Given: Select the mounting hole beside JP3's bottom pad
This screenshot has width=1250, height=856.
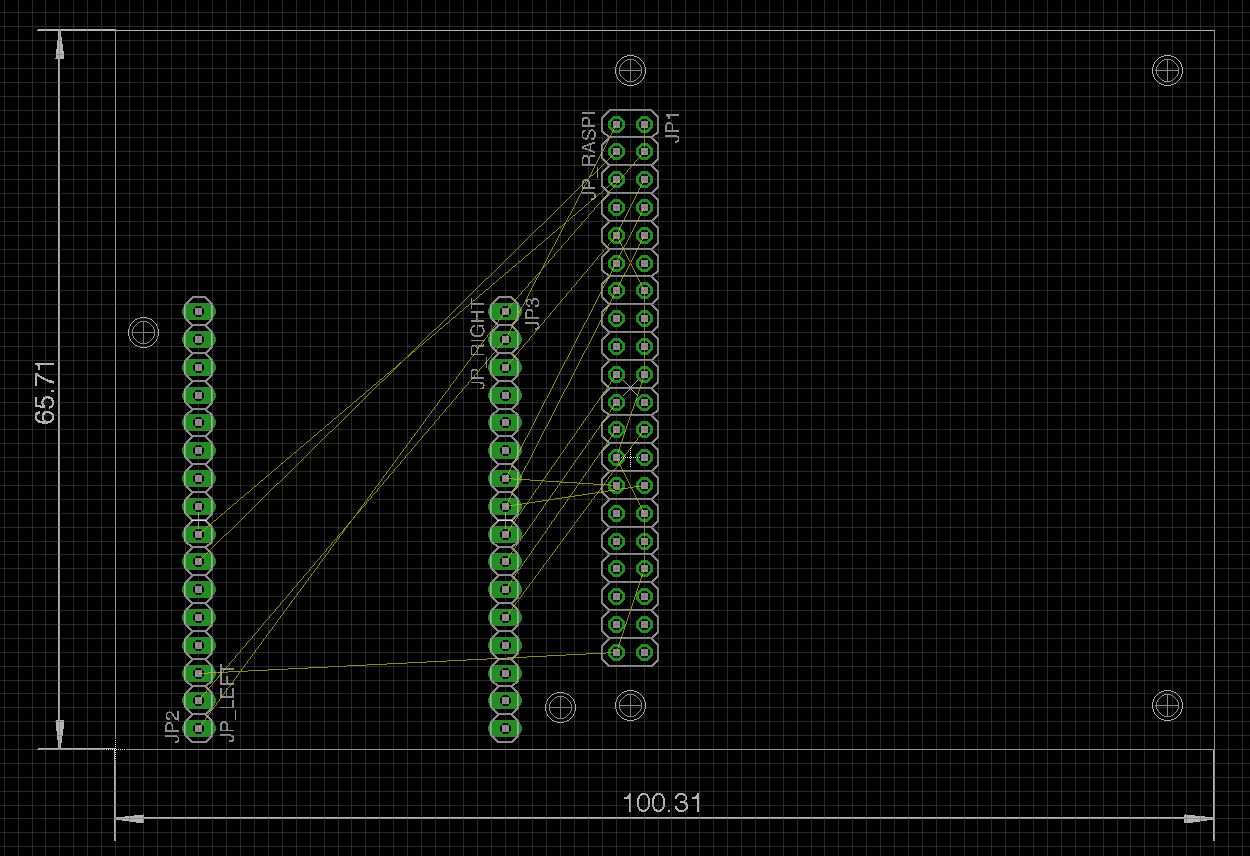Looking at the screenshot, I should (x=561, y=707).
